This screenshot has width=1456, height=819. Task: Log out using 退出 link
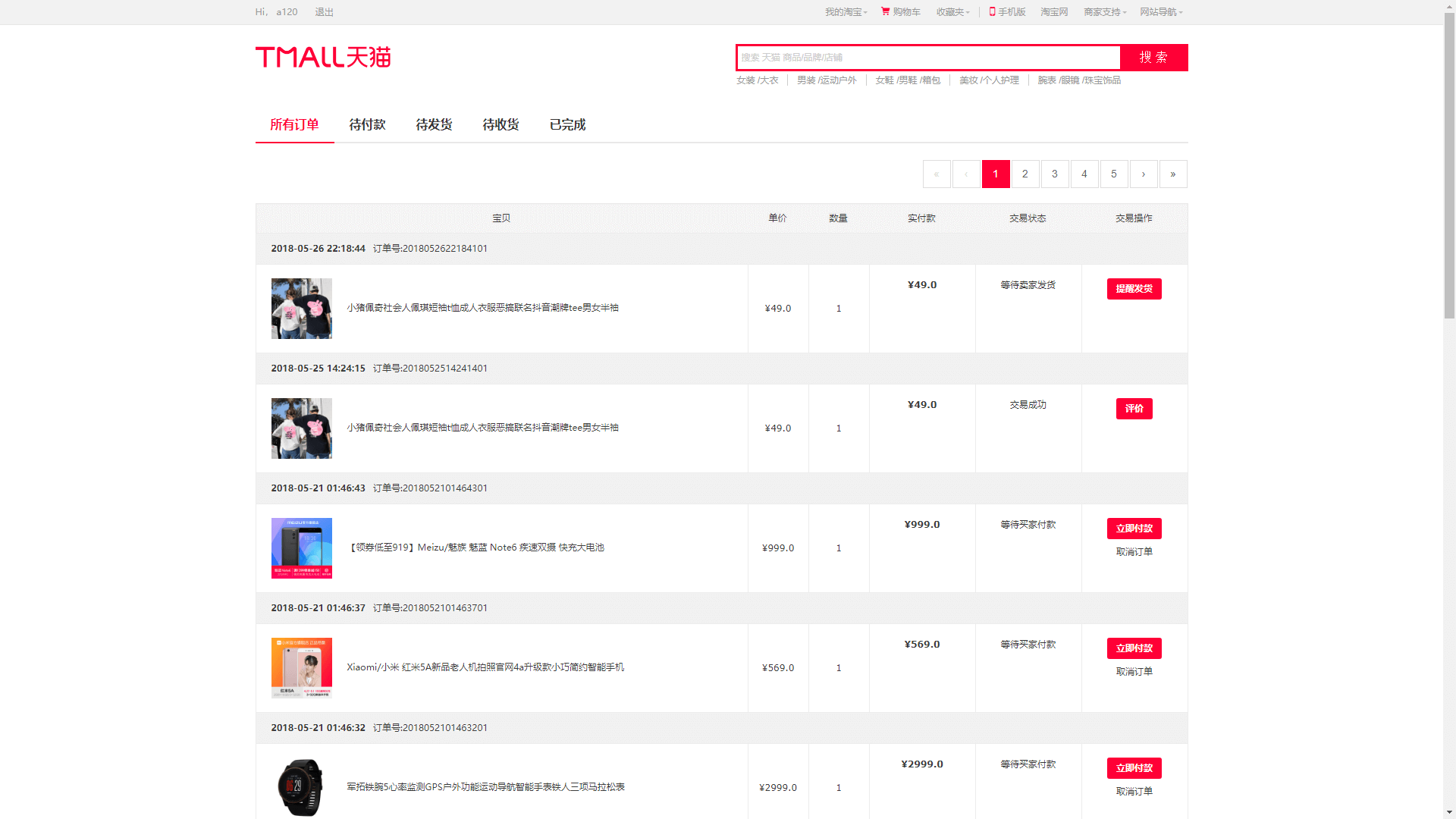325,12
